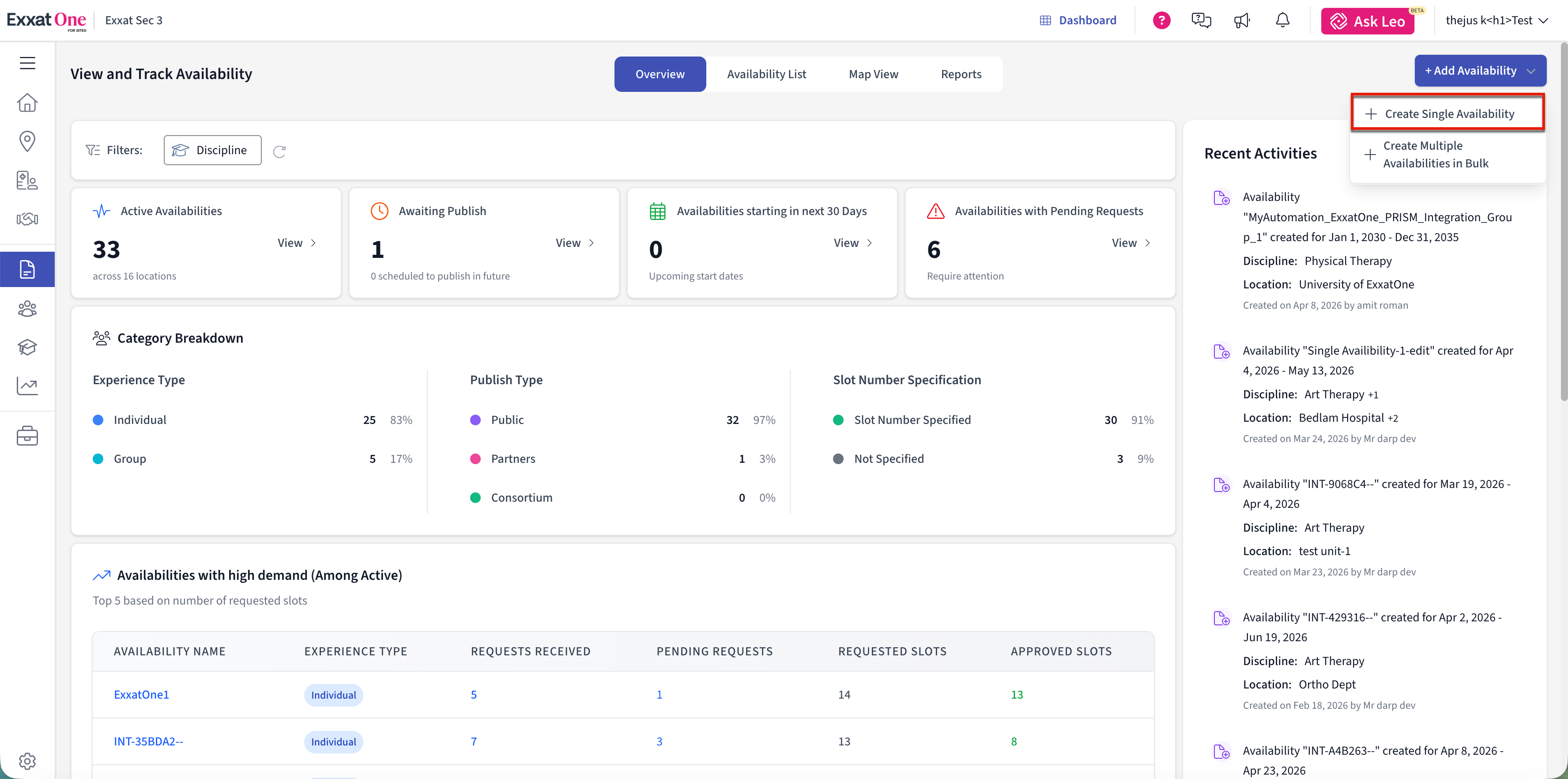Open the red help question mark icon
This screenshot has width=1568, height=779.
1161,21
